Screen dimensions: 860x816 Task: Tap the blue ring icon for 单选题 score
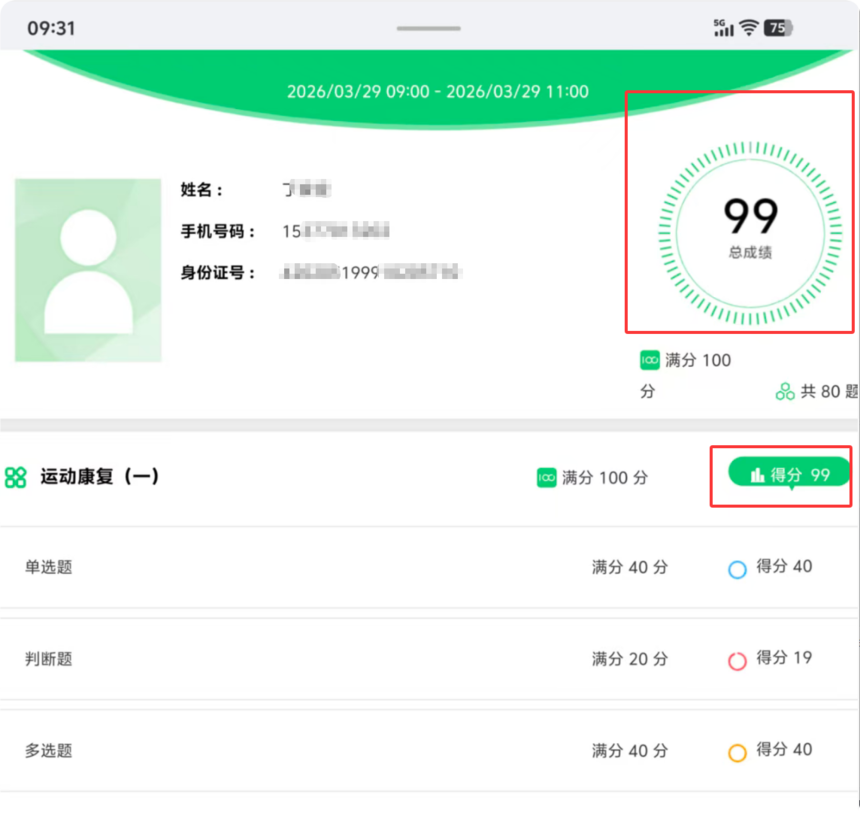(x=737, y=570)
